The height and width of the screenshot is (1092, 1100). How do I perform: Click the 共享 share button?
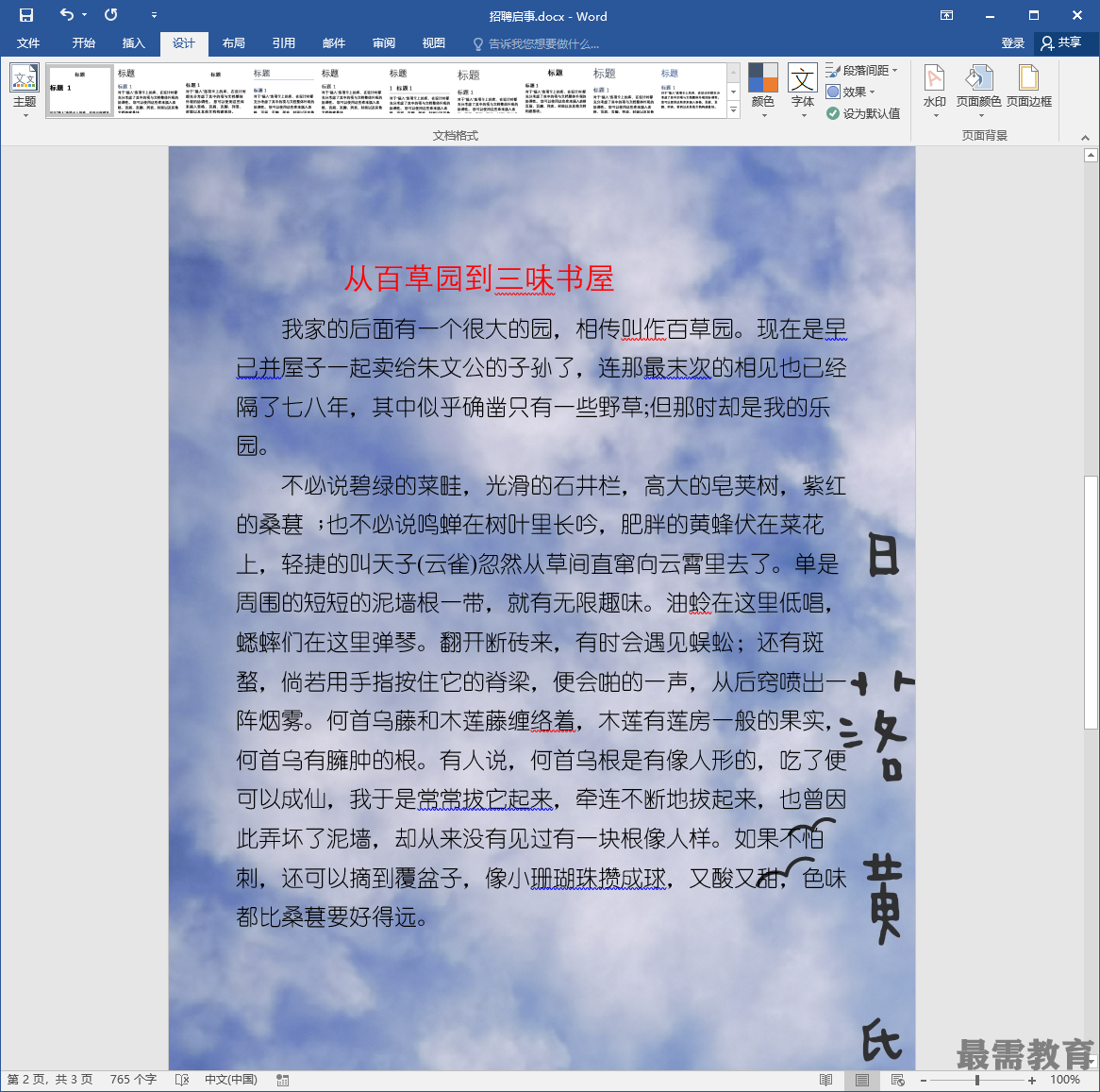[x=1060, y=43]
